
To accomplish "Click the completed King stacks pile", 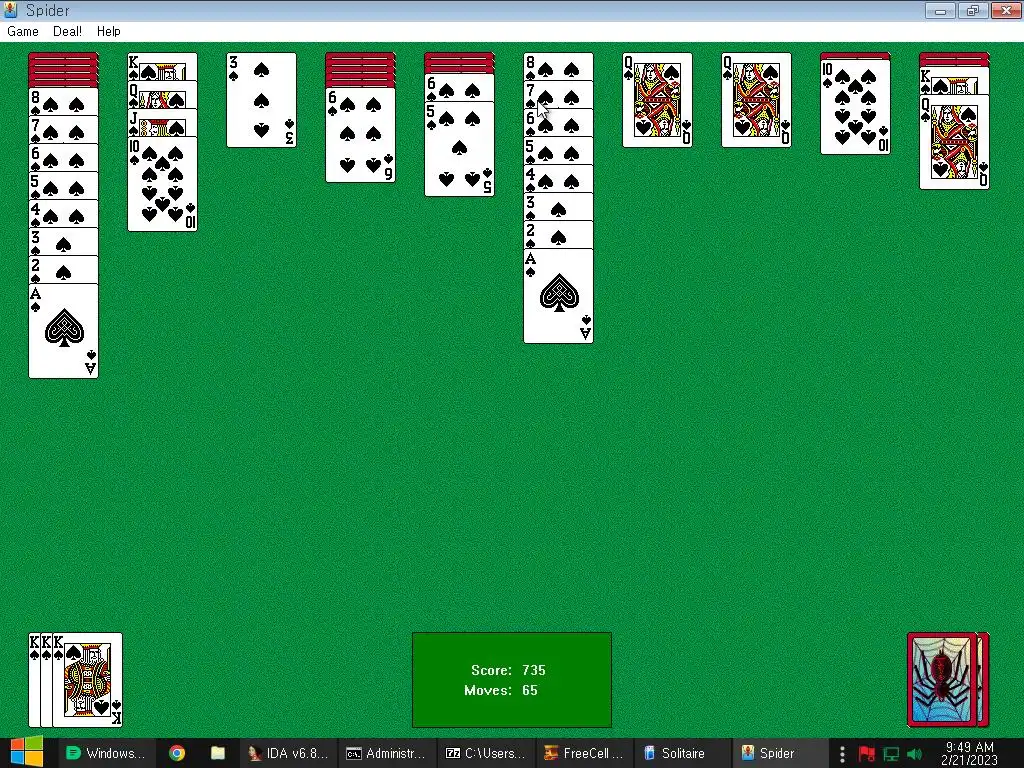I will tap(75, 679).
